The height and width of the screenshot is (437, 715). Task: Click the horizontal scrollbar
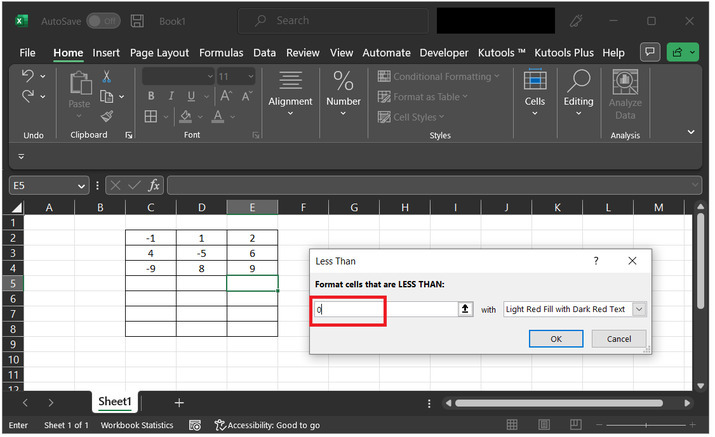(559, 403)
